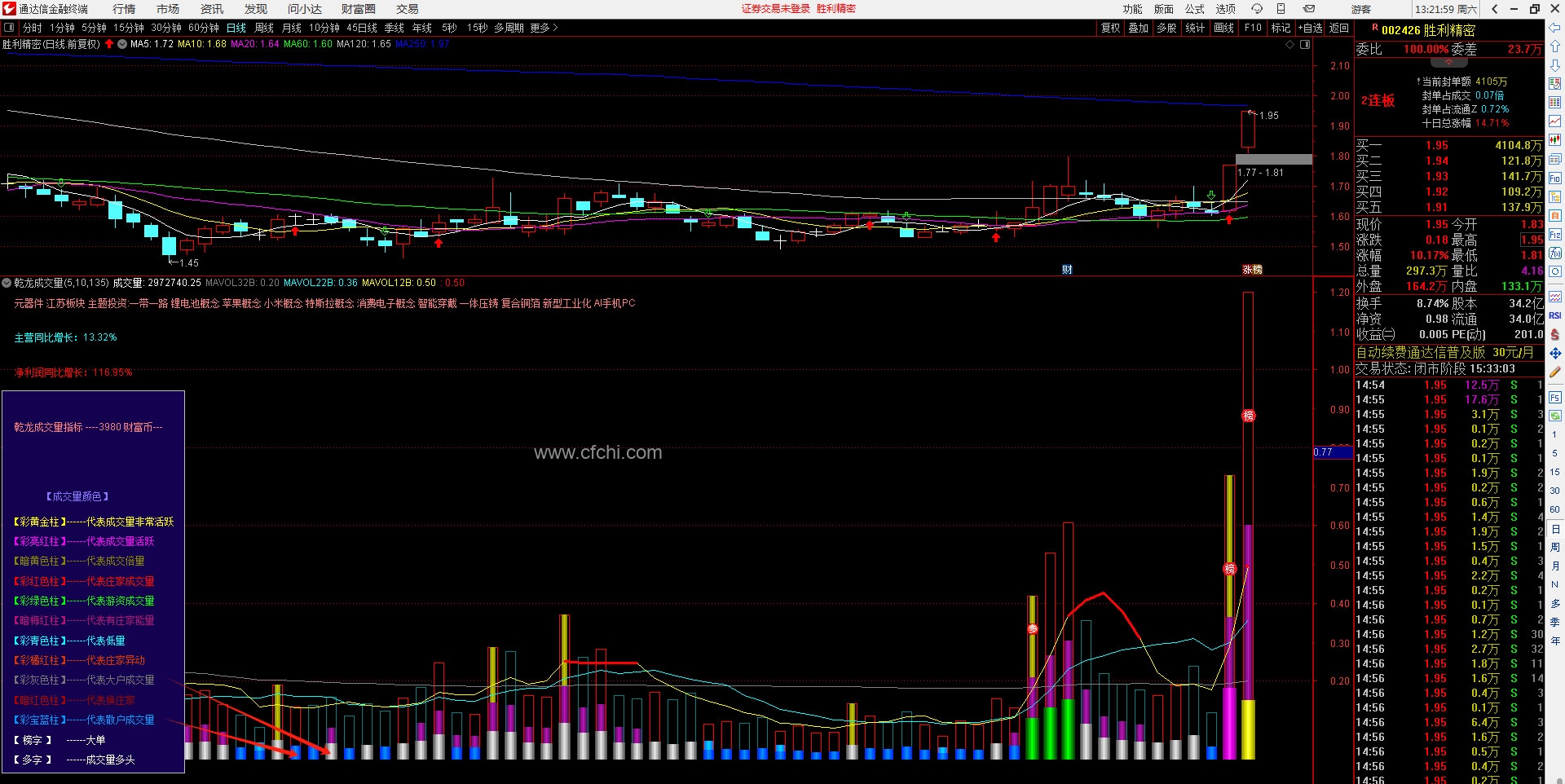Click the title bar back chevron

click(x=1494, y=9)
